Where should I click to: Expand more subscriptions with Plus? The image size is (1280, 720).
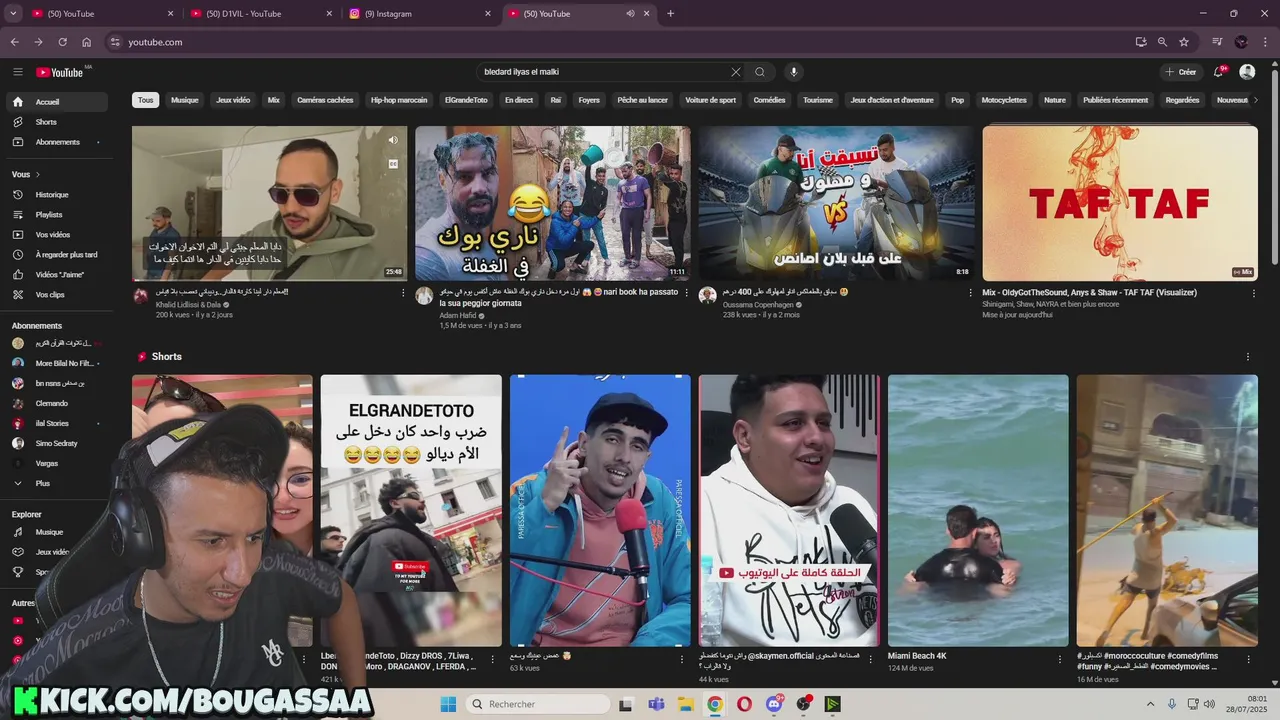[55, 483]
